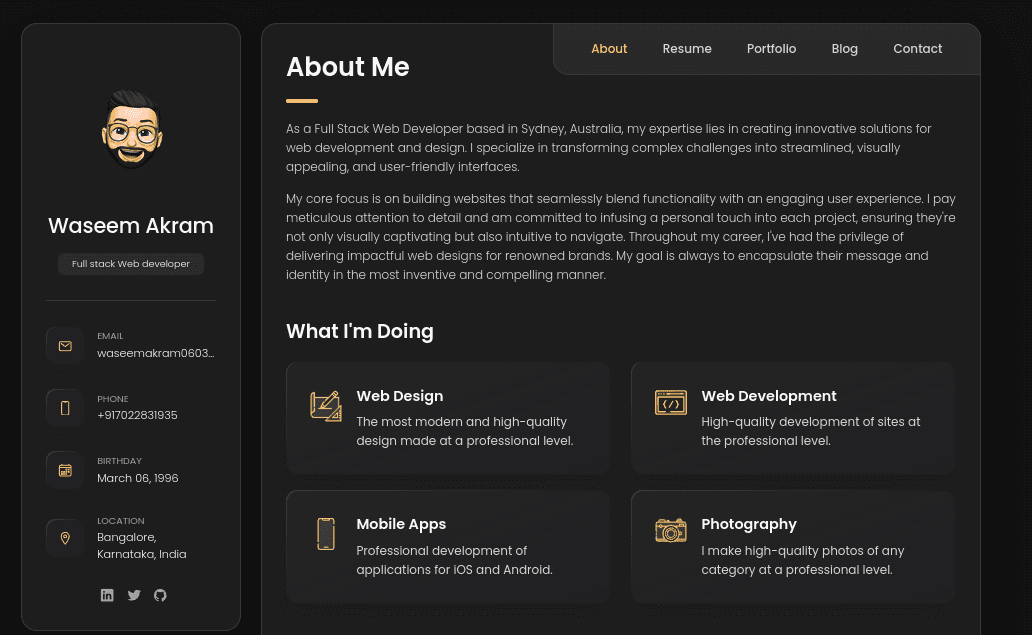Open the Contact tab
Image resolution: width=1032 pixels, height=635 pixels.
click(917, 49)
